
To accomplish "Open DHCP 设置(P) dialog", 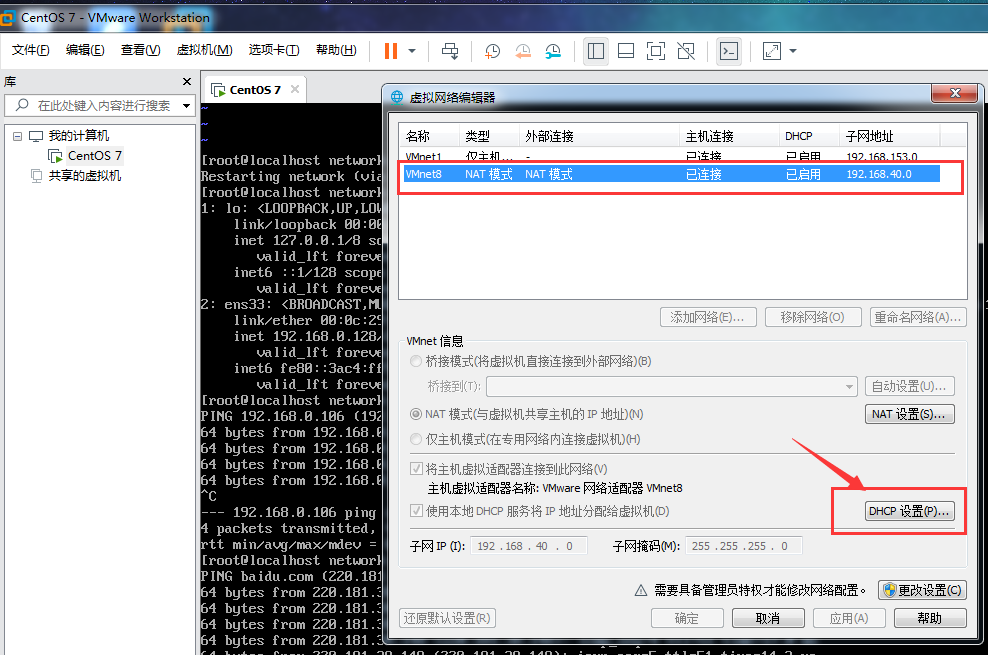I will [x=909, y=511].
